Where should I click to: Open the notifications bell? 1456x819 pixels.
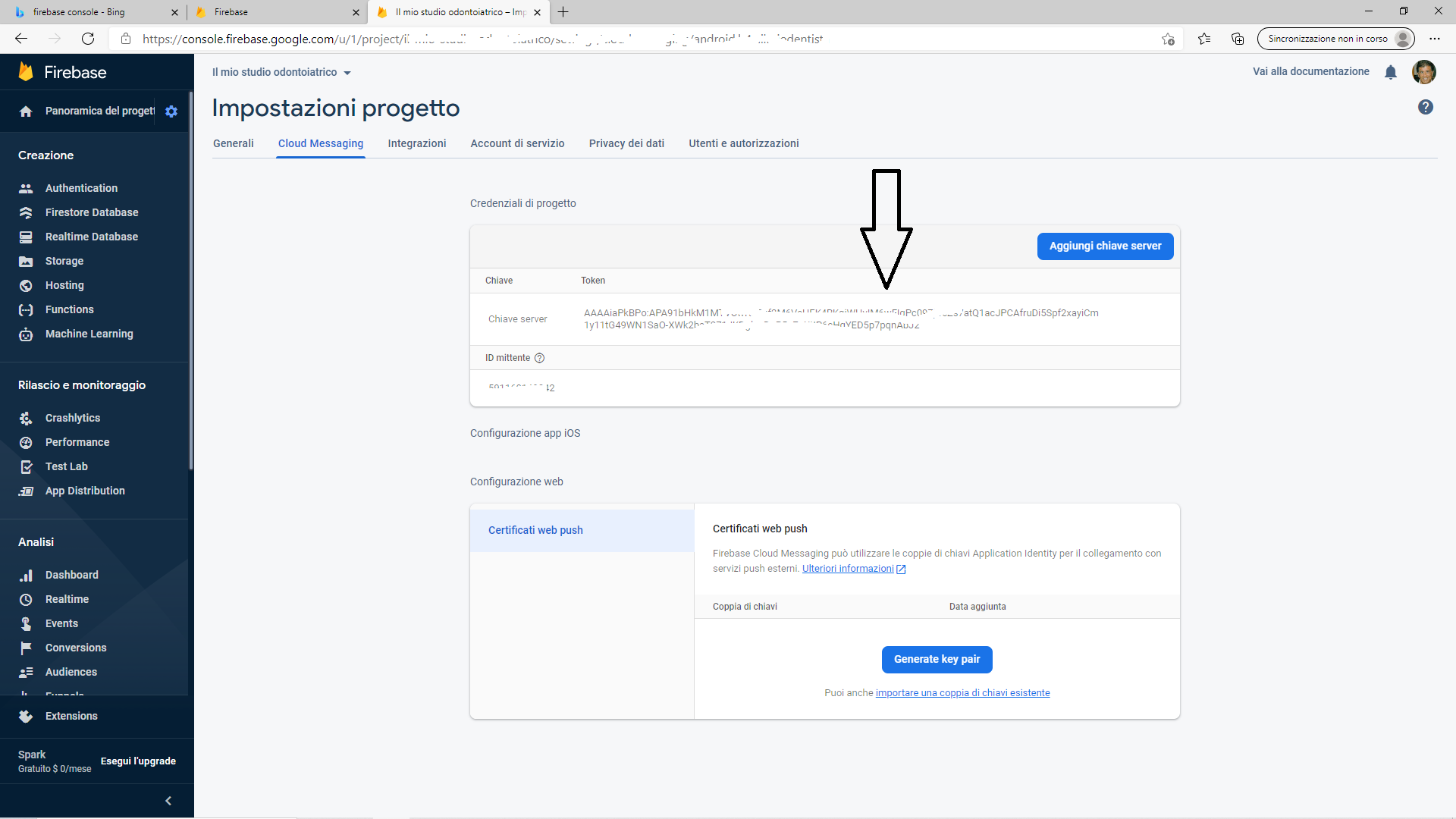tap(1391, 72)
